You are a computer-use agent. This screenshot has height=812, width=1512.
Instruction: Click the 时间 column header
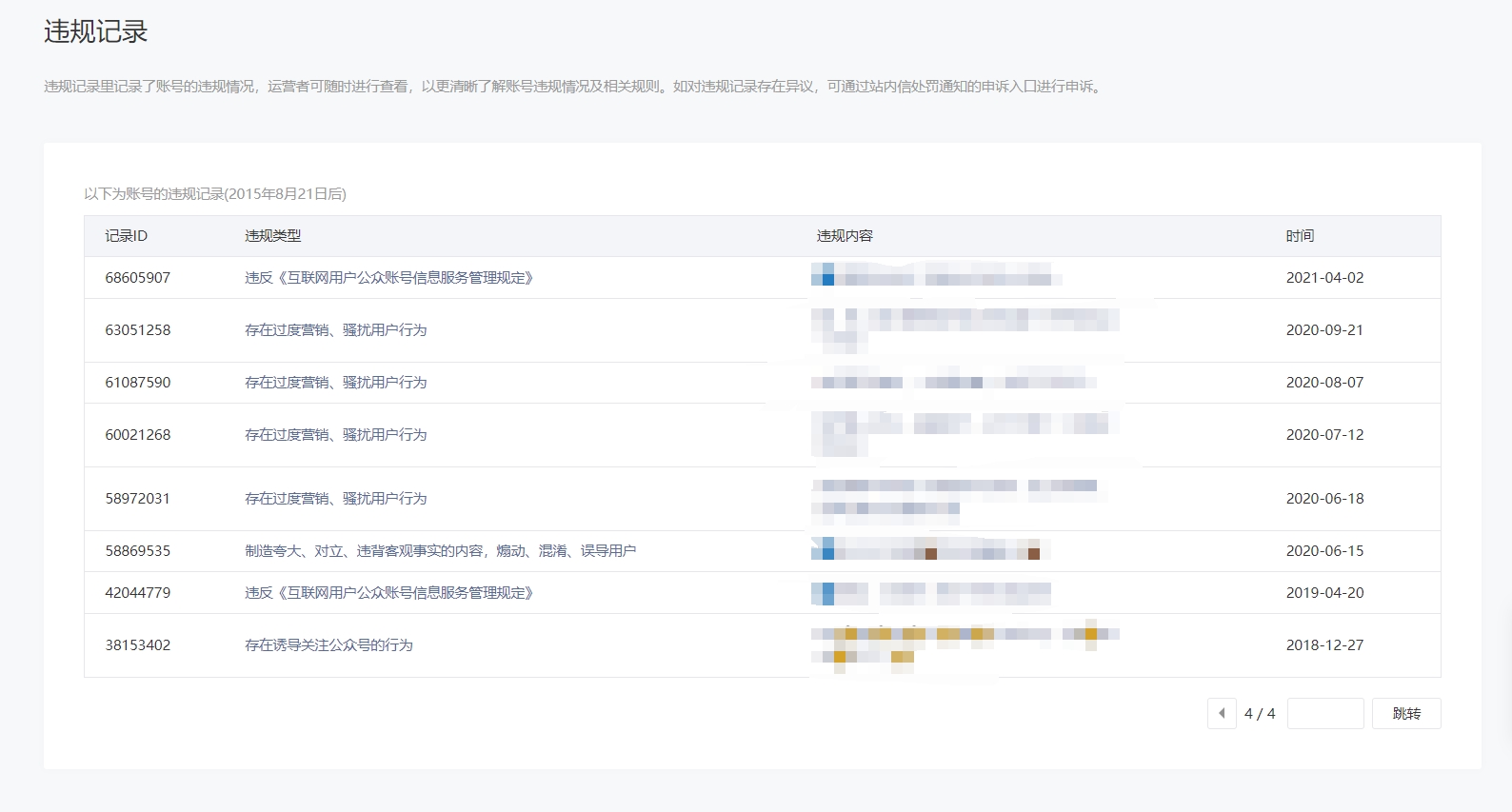tap(1301, 236)
